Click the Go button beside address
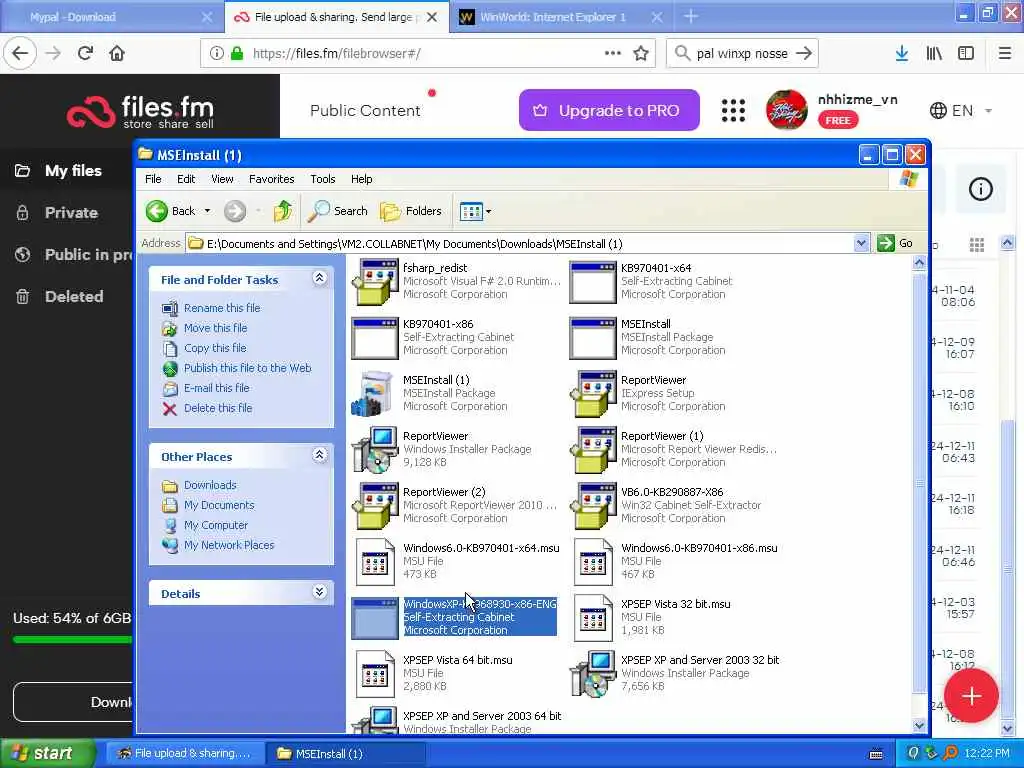Image resolution: width=1024 pixels, height=768 pixels. 896,243
